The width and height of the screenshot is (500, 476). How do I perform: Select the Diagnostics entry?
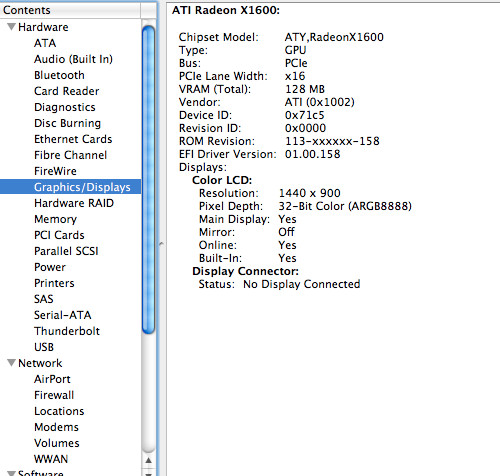click(x=65, y=107)
